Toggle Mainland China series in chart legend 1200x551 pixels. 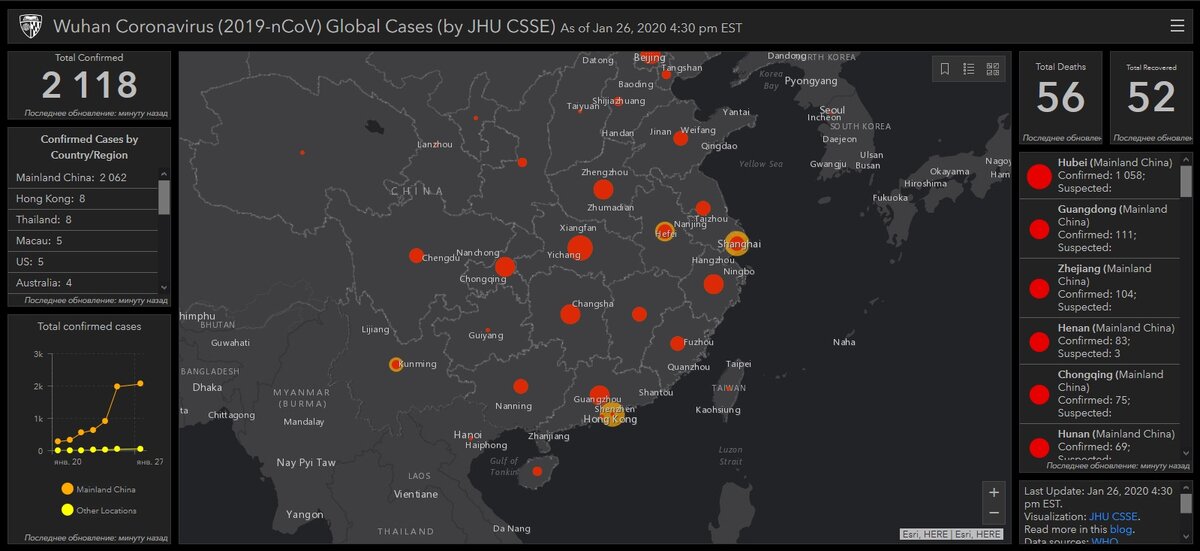(x=98, y=489)
